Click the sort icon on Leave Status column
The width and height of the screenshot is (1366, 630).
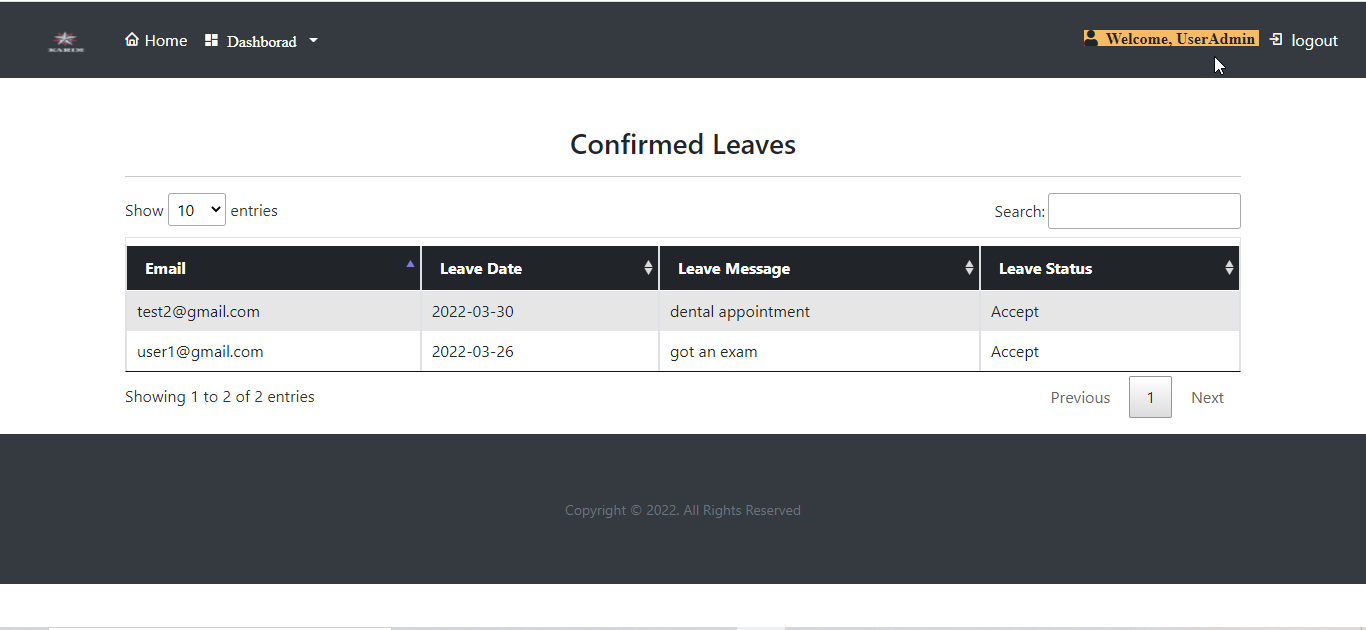coord(1228,267)
